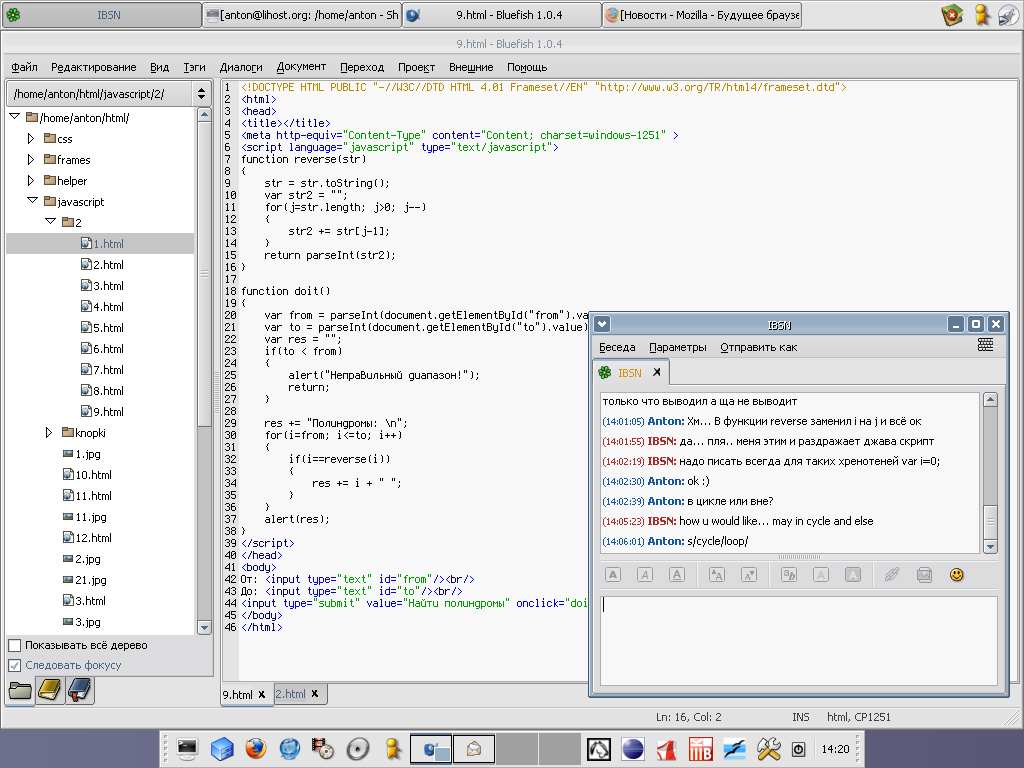Launch Firefox from the bottom panel
The height and width of the screenshot is (768, 1024).
(256, 748)
